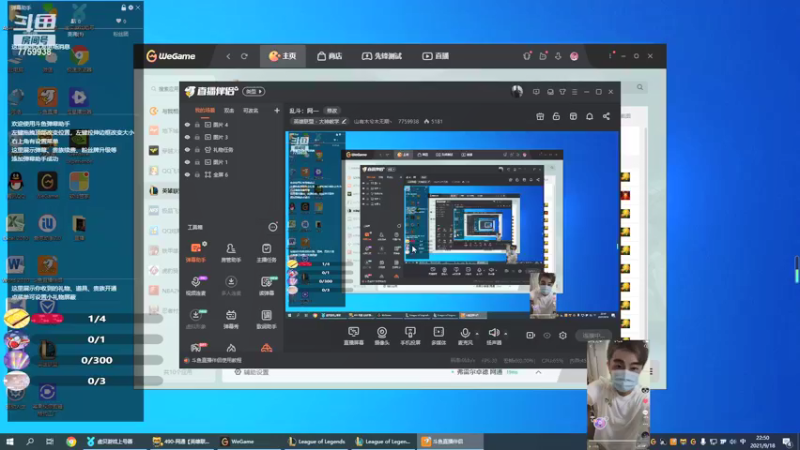Open the 辅助设置 option in WeGame
The height and width of the screenshot is (450, 800).
click(252, 372)
